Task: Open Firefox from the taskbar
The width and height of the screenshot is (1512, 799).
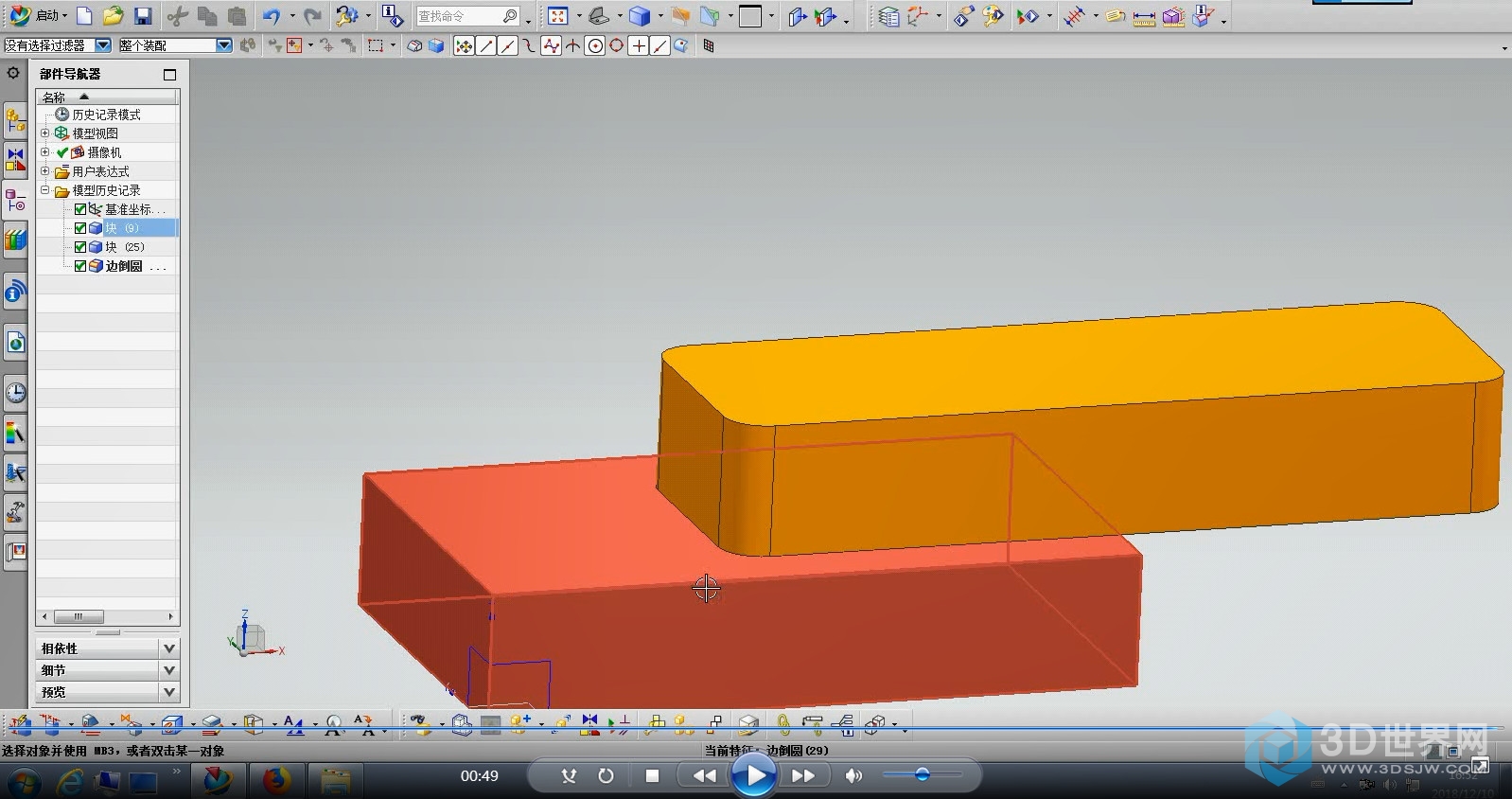Action: 276,781
